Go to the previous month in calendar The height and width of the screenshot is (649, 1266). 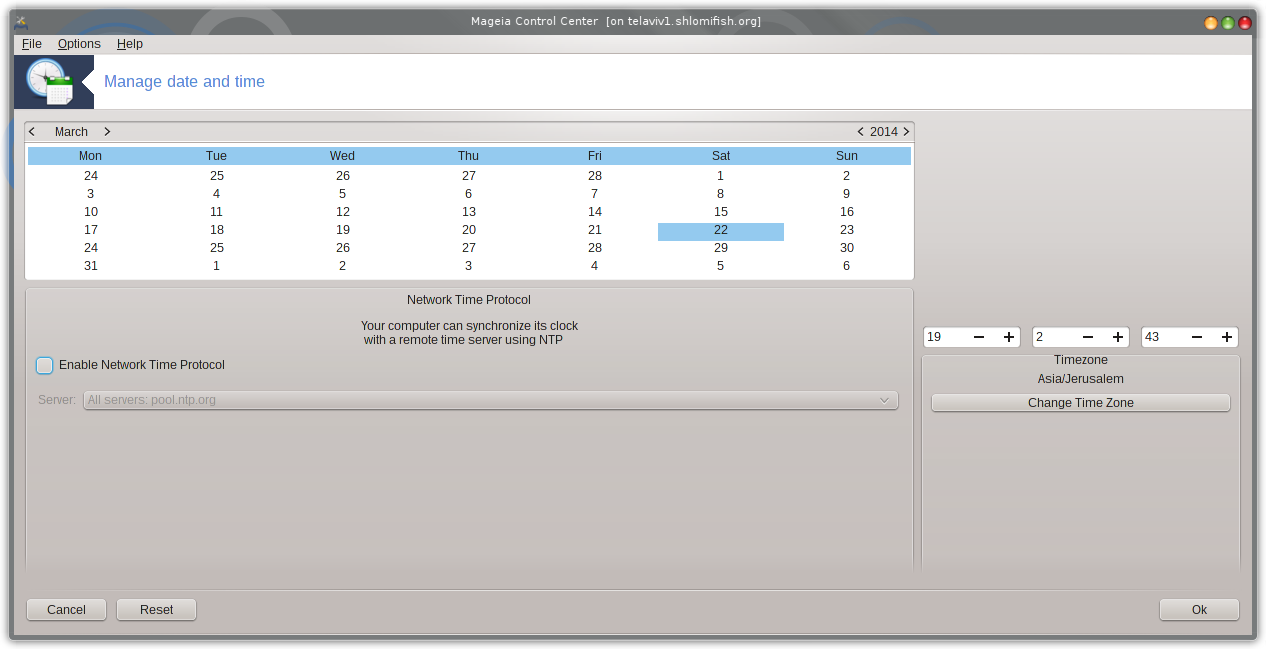(x=32, y=132)
